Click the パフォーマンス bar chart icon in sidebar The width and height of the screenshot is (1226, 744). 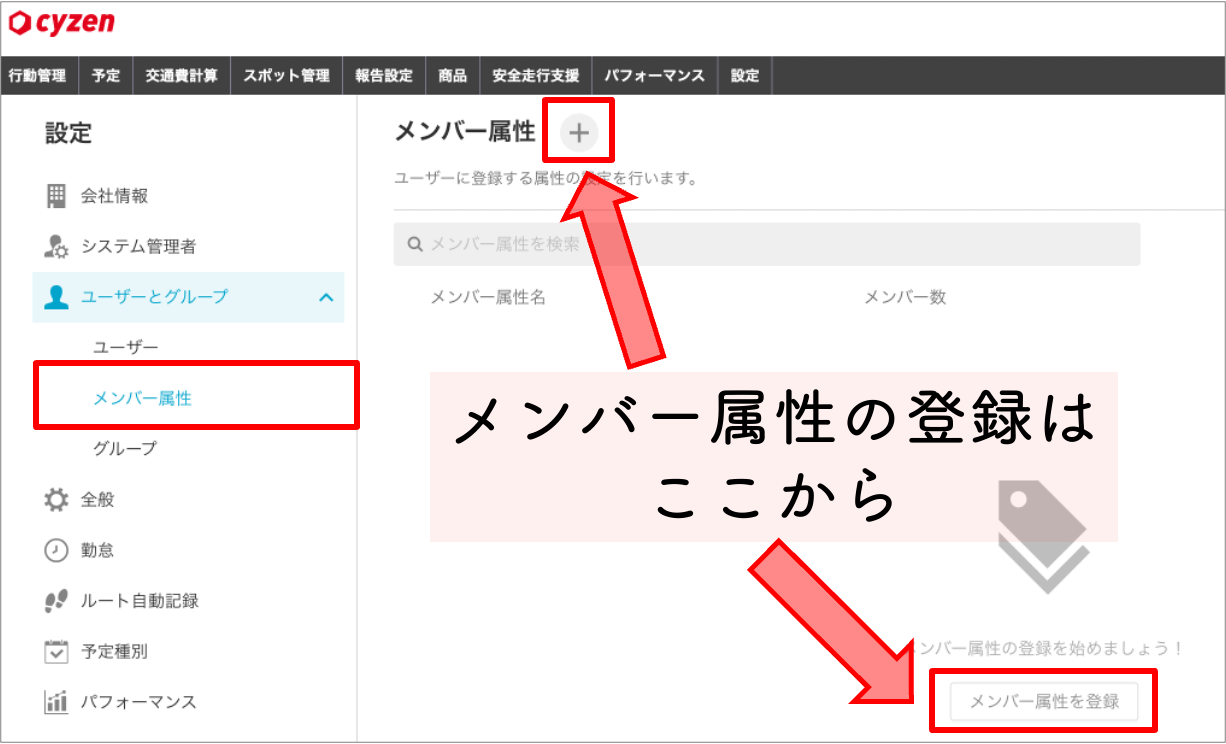click(x=57, y=702)
